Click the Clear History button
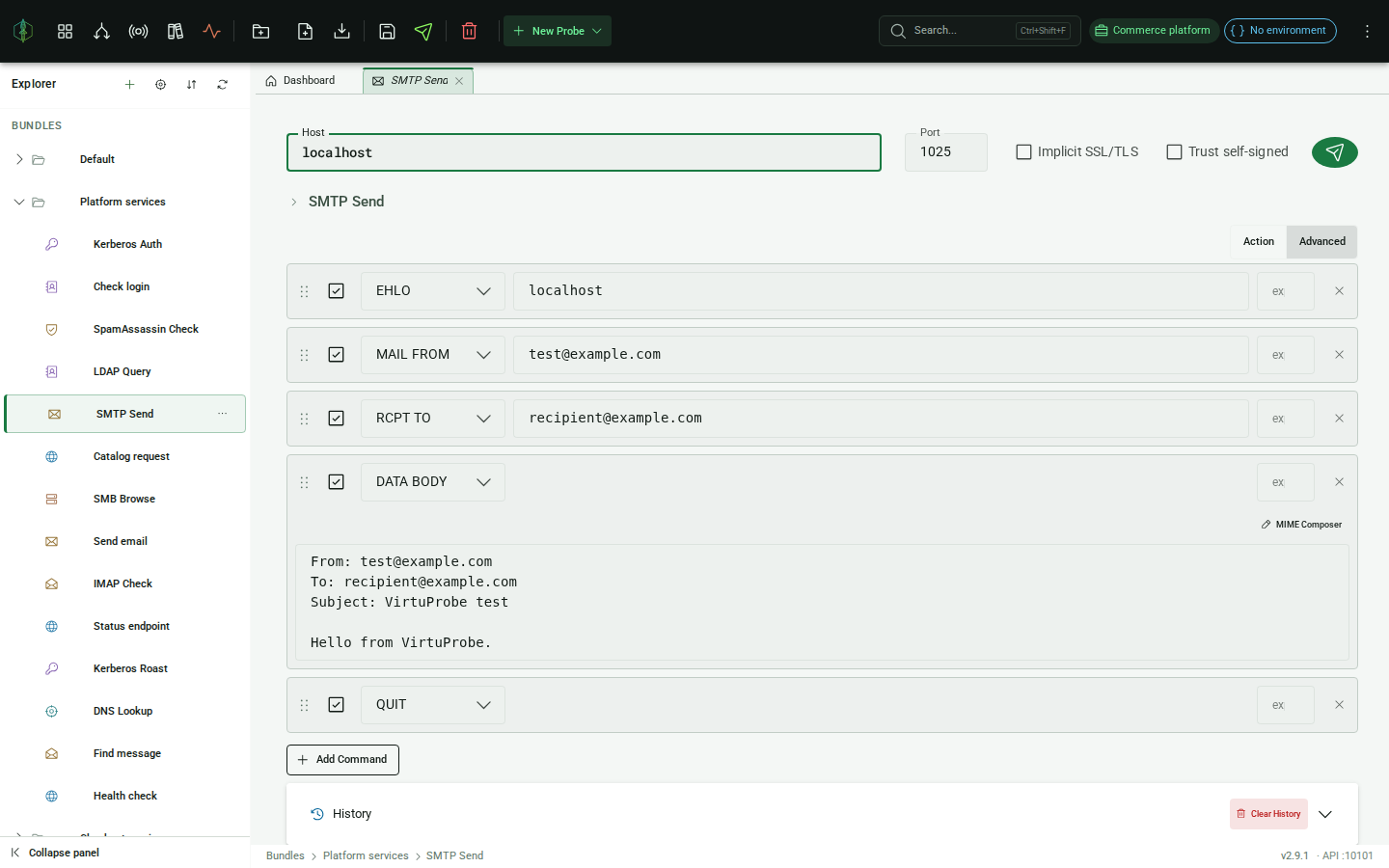Viewport: 1389px width, 868px height. (x=1268, y=814)
